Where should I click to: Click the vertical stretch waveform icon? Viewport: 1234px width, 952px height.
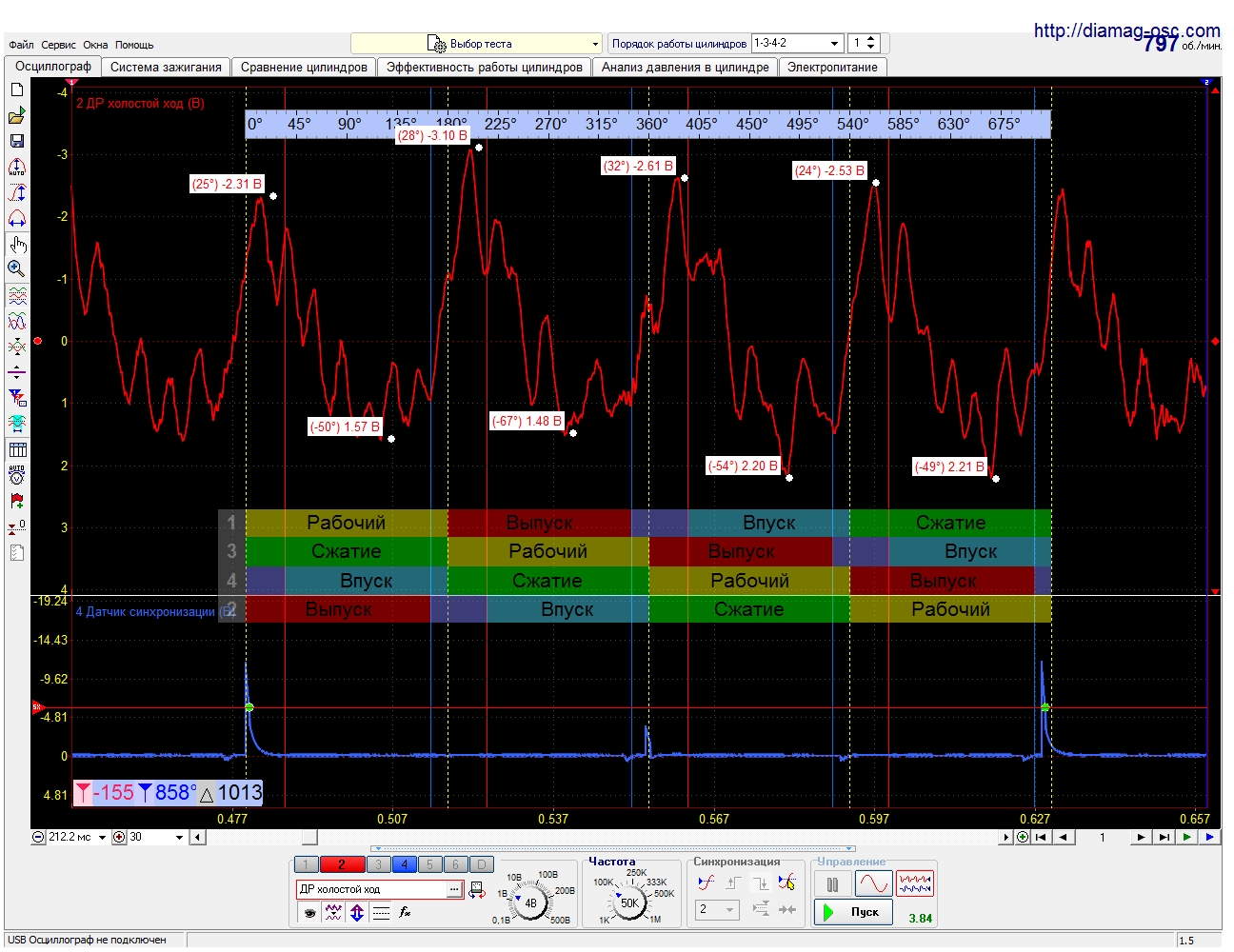[17, 193]
